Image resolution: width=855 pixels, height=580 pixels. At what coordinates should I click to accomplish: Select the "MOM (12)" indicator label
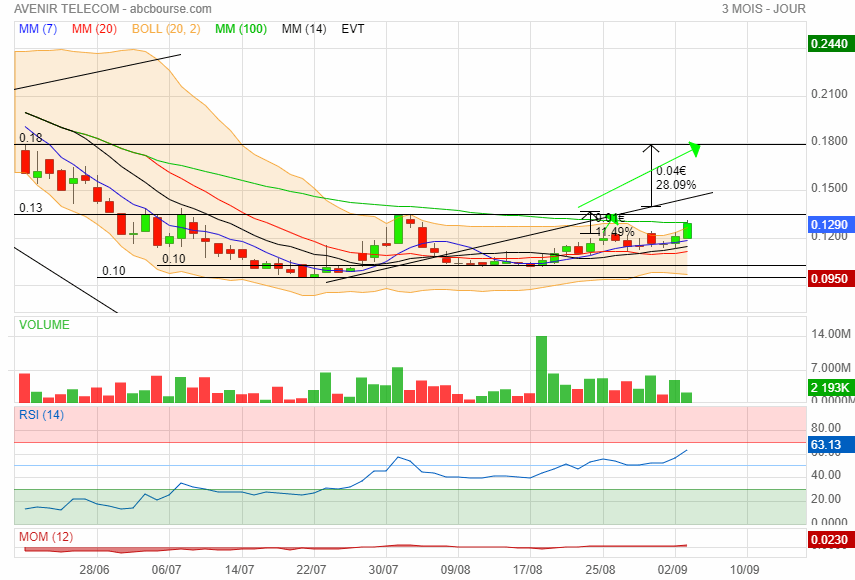click(46, 537)
